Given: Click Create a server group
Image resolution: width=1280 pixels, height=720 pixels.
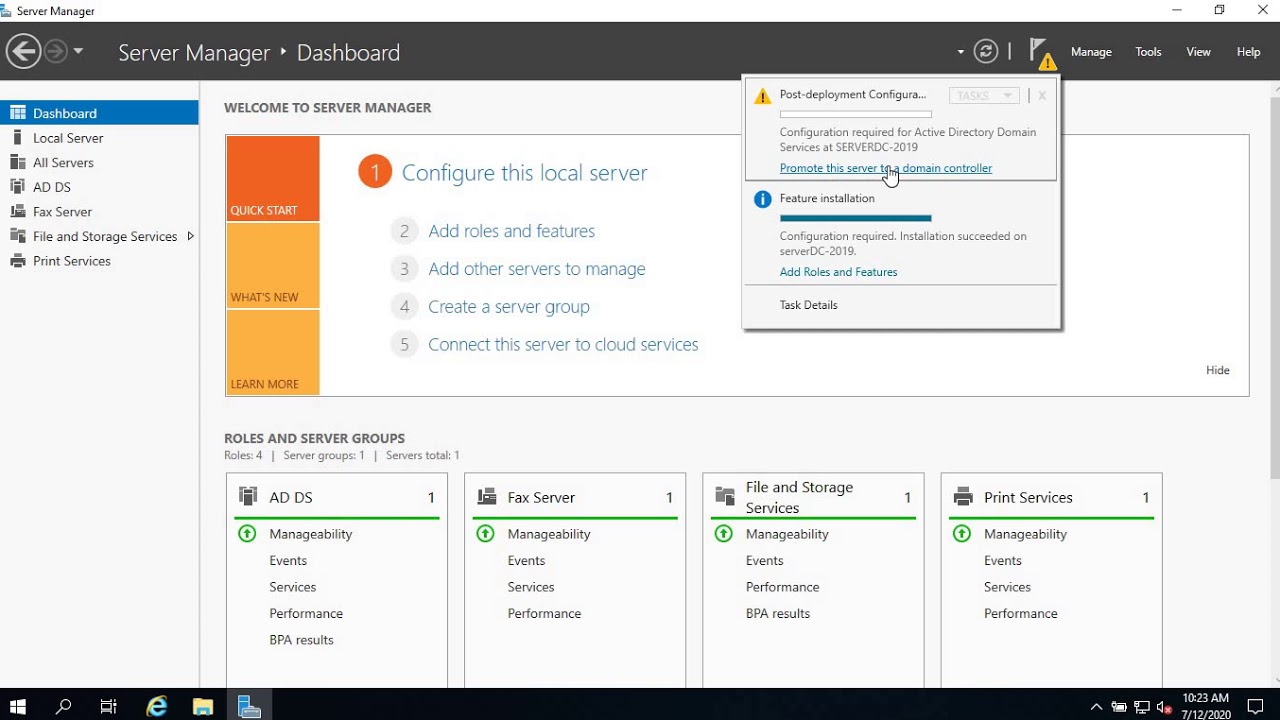Looking at the screenshot, I should click(x=509, y=307).
